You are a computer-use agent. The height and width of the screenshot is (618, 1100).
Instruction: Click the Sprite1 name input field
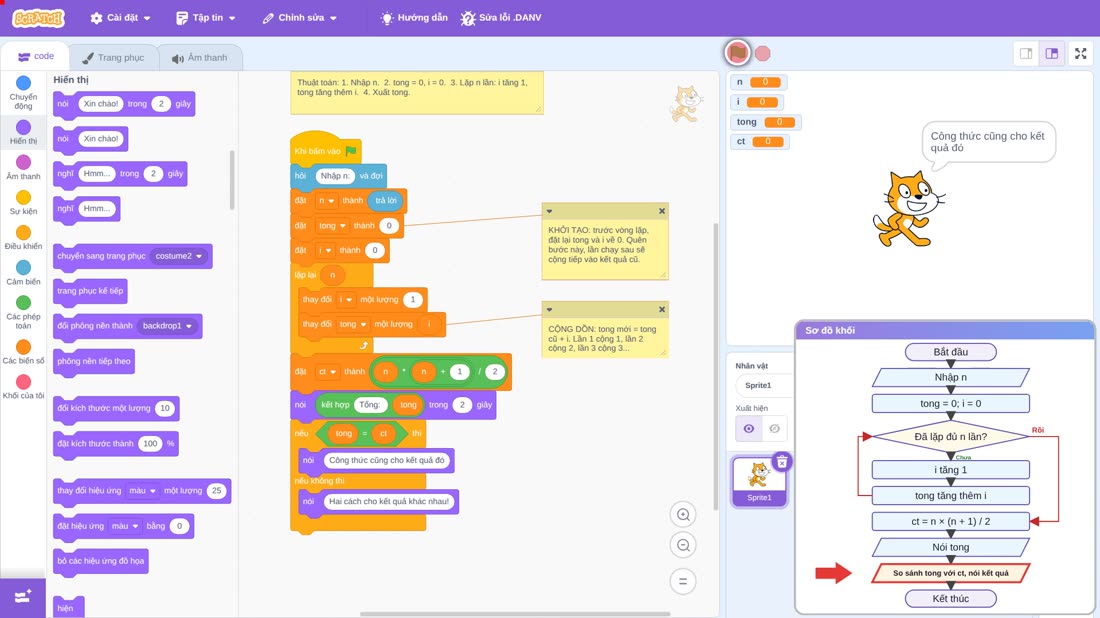point(761,385)
